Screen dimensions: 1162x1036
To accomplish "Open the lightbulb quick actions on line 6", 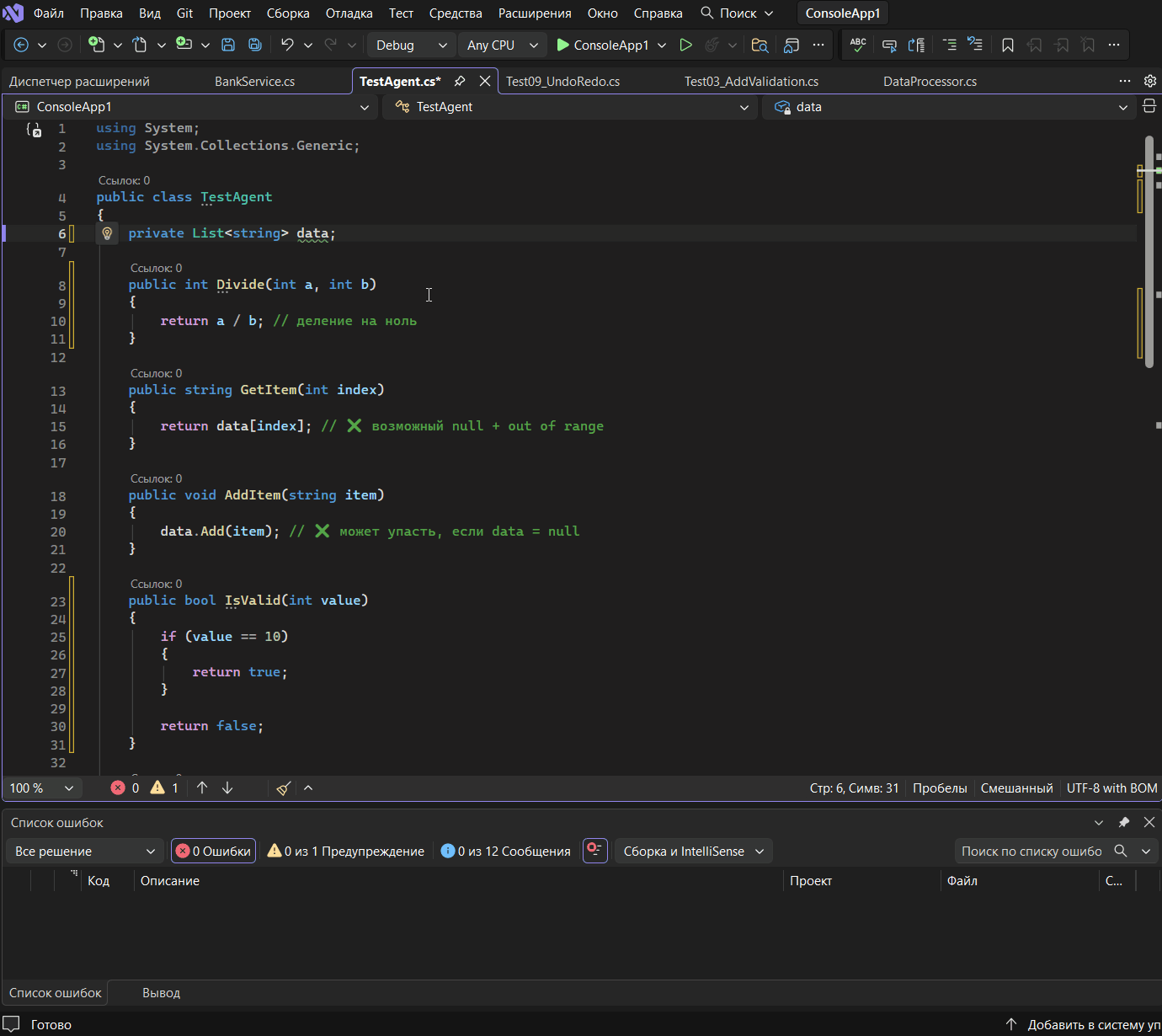I will [107, 233].
